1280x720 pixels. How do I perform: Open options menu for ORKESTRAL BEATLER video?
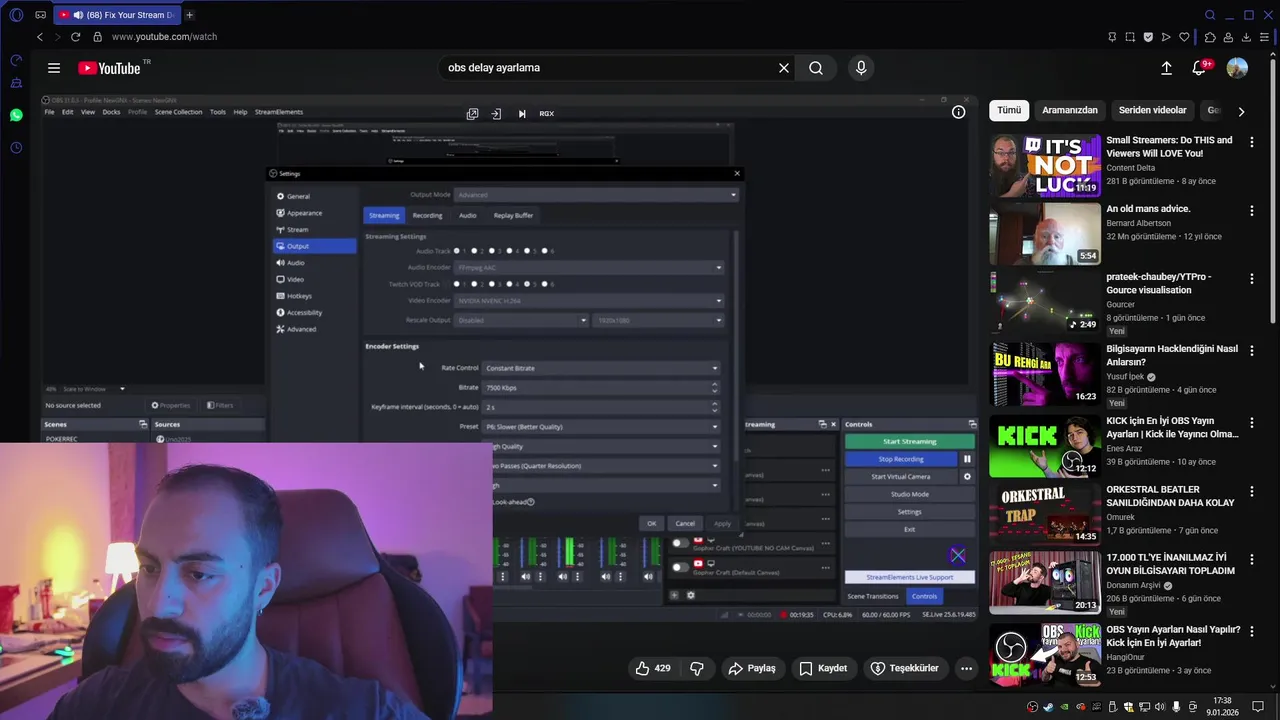(1251, 492)
